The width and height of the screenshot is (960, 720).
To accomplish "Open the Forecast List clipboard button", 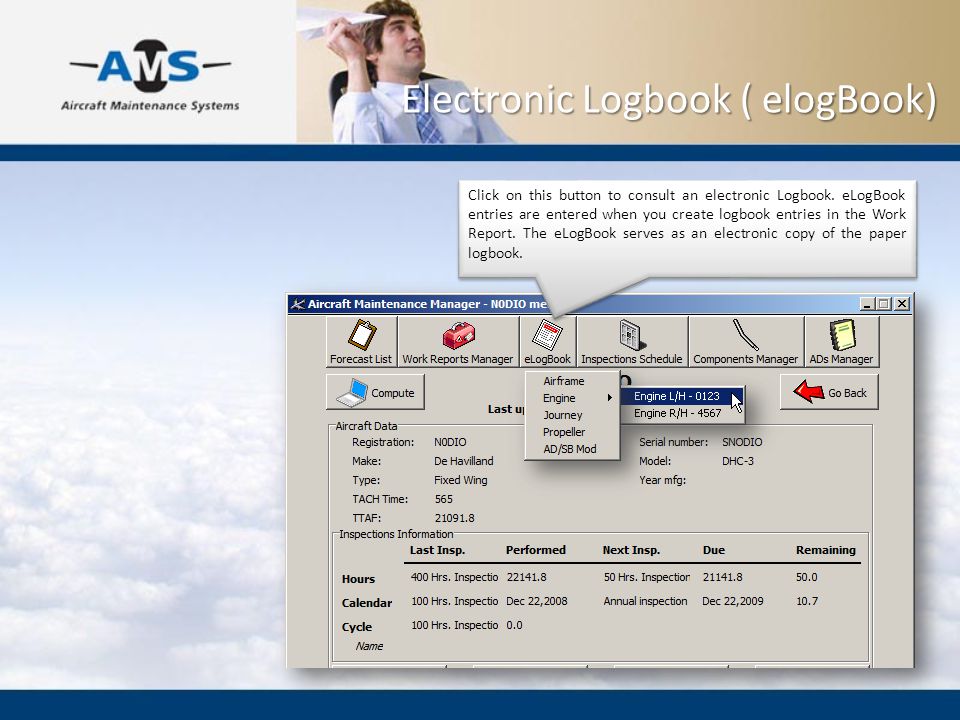I will tap(361, 342).
